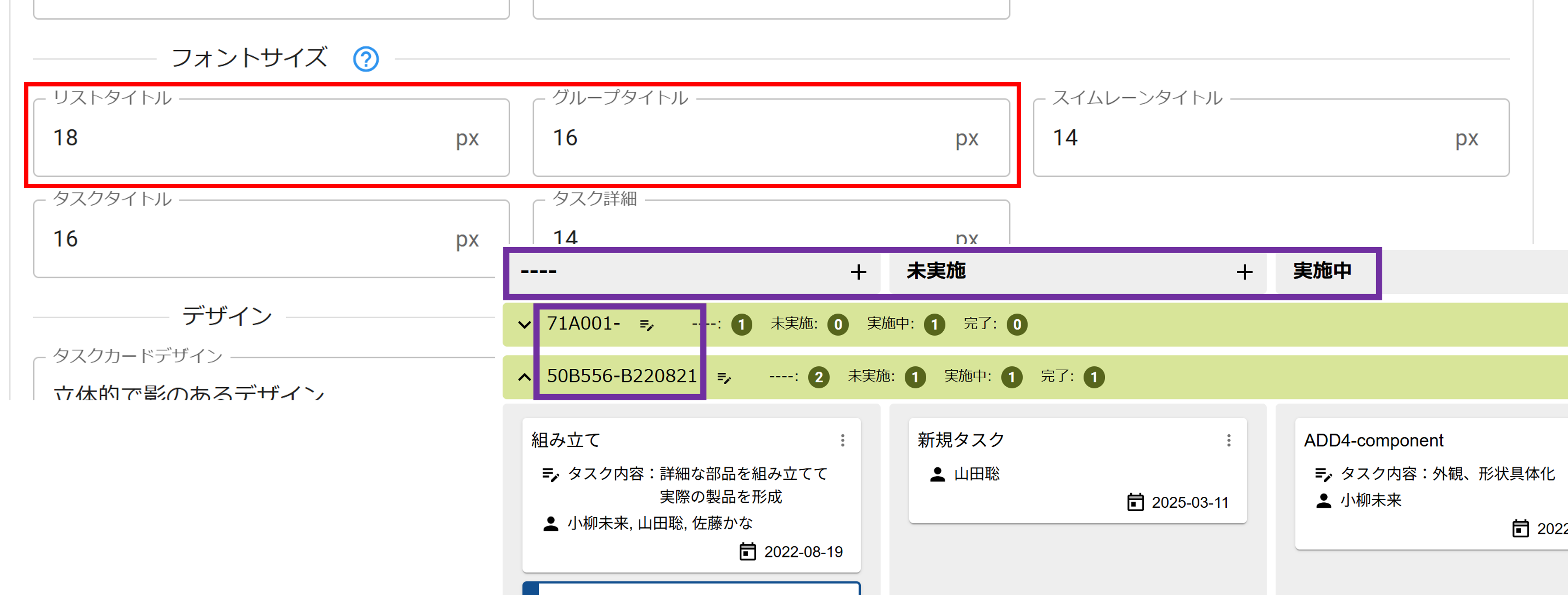Click the person icon next to 山田聡
The image size is (1568, 595).
(938, 474)
